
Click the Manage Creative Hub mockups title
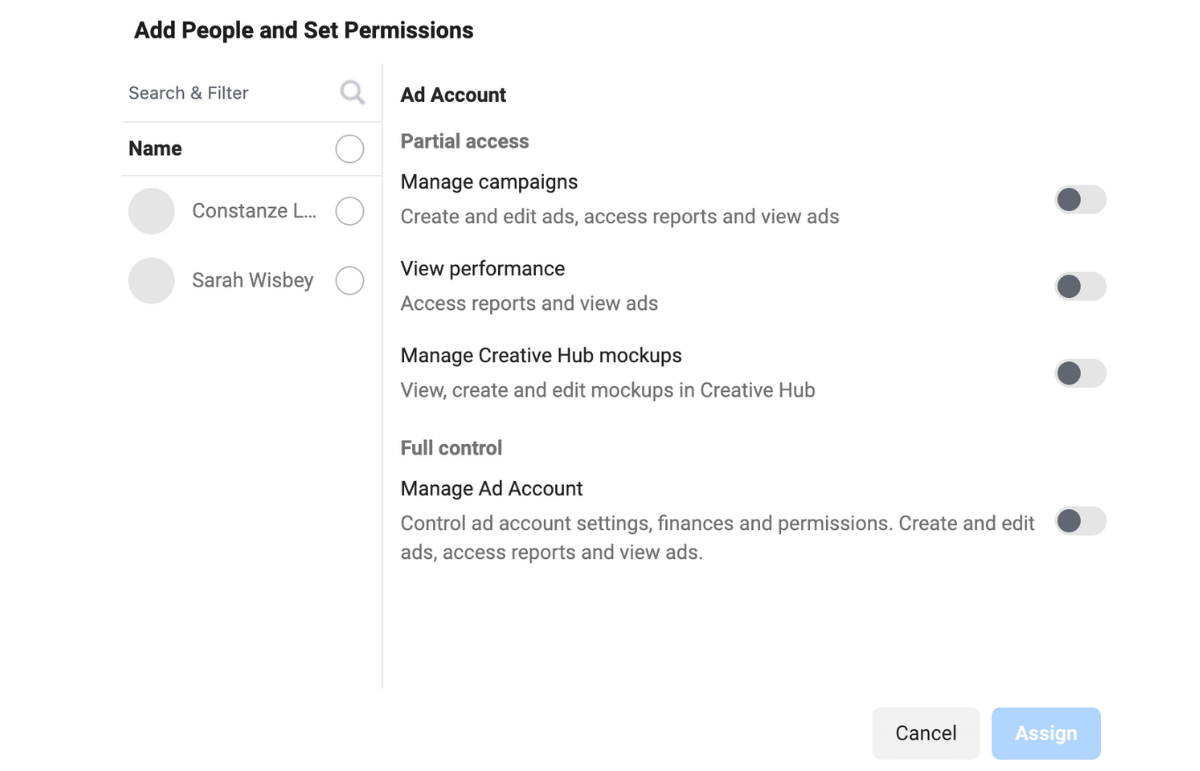click(x=541, y=356)
